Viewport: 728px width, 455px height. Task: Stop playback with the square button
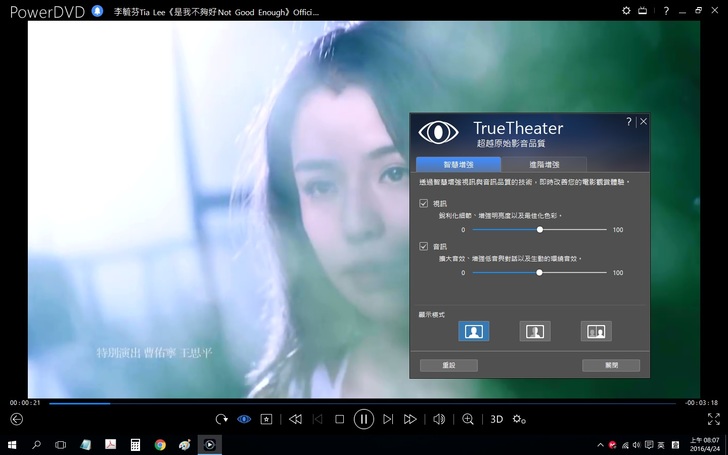[x=339, y=419]
